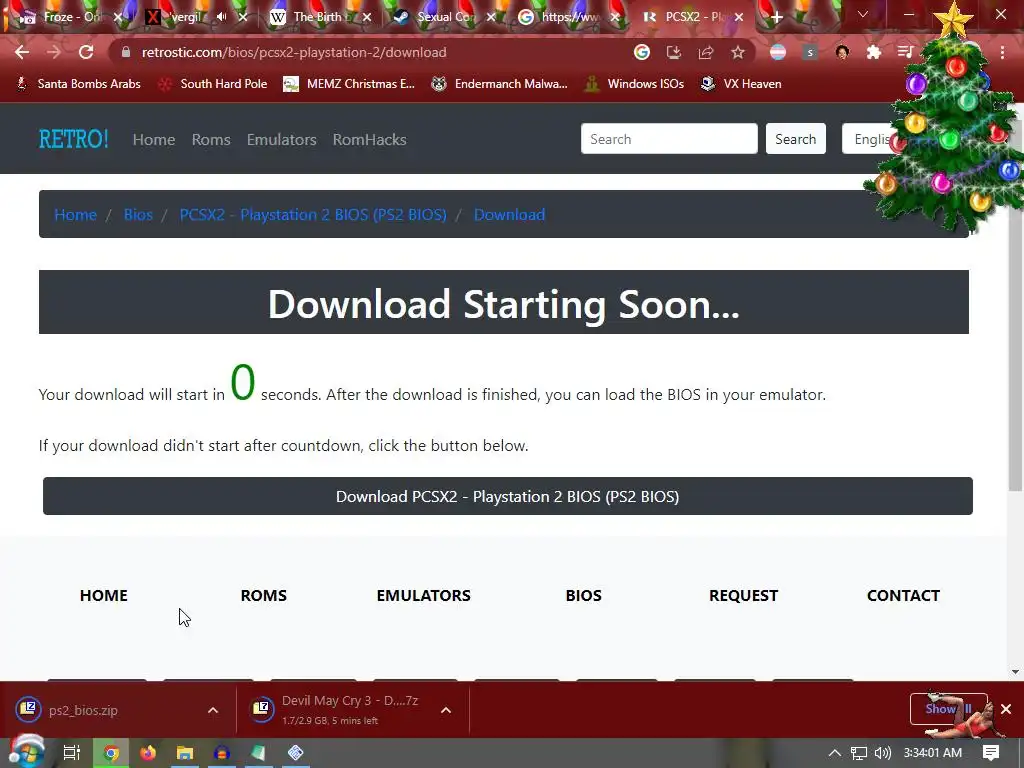Open the 'VX Heaven' bookmark

(x=741, y=84)
